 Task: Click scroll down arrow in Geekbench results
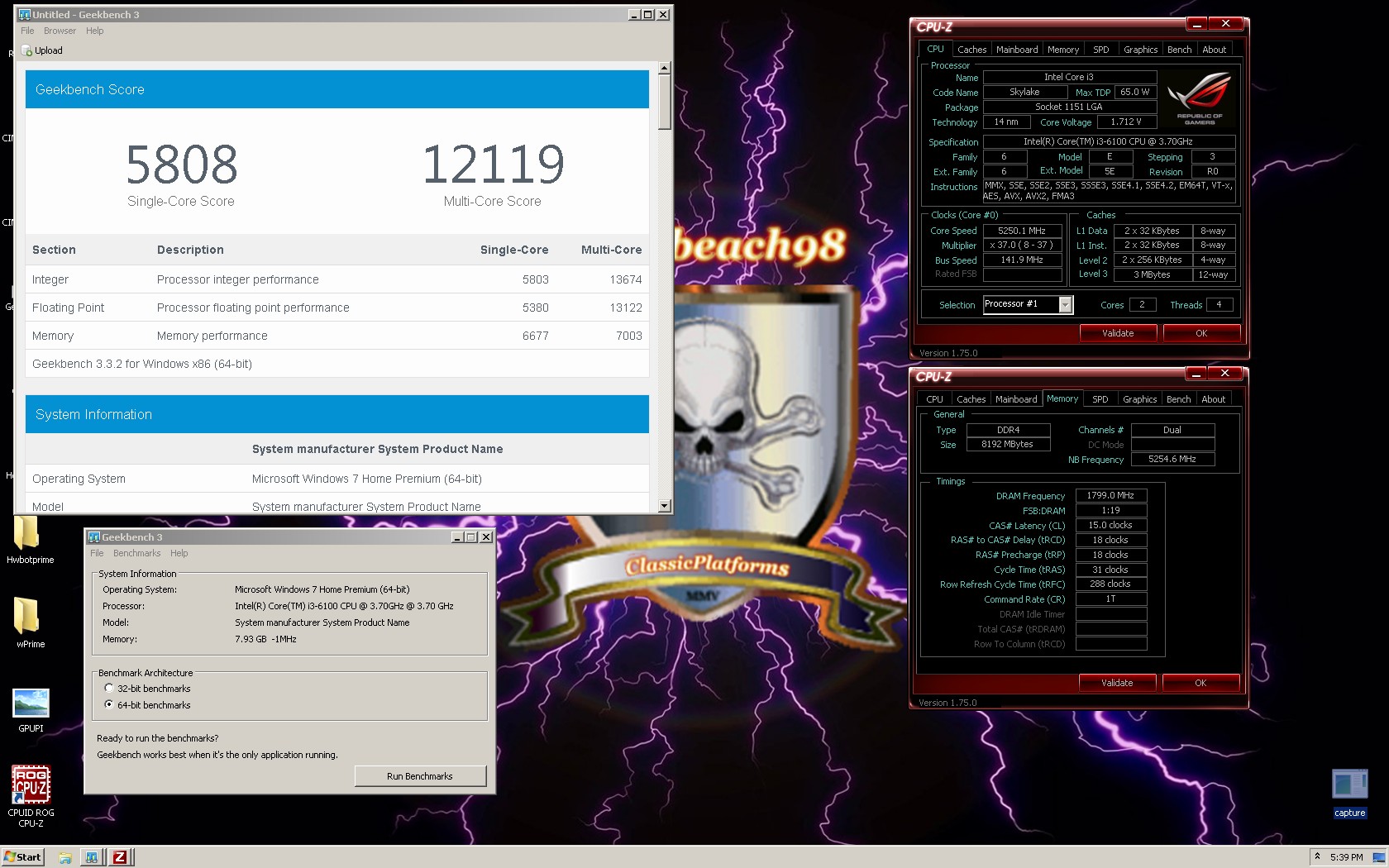(664, 505)
